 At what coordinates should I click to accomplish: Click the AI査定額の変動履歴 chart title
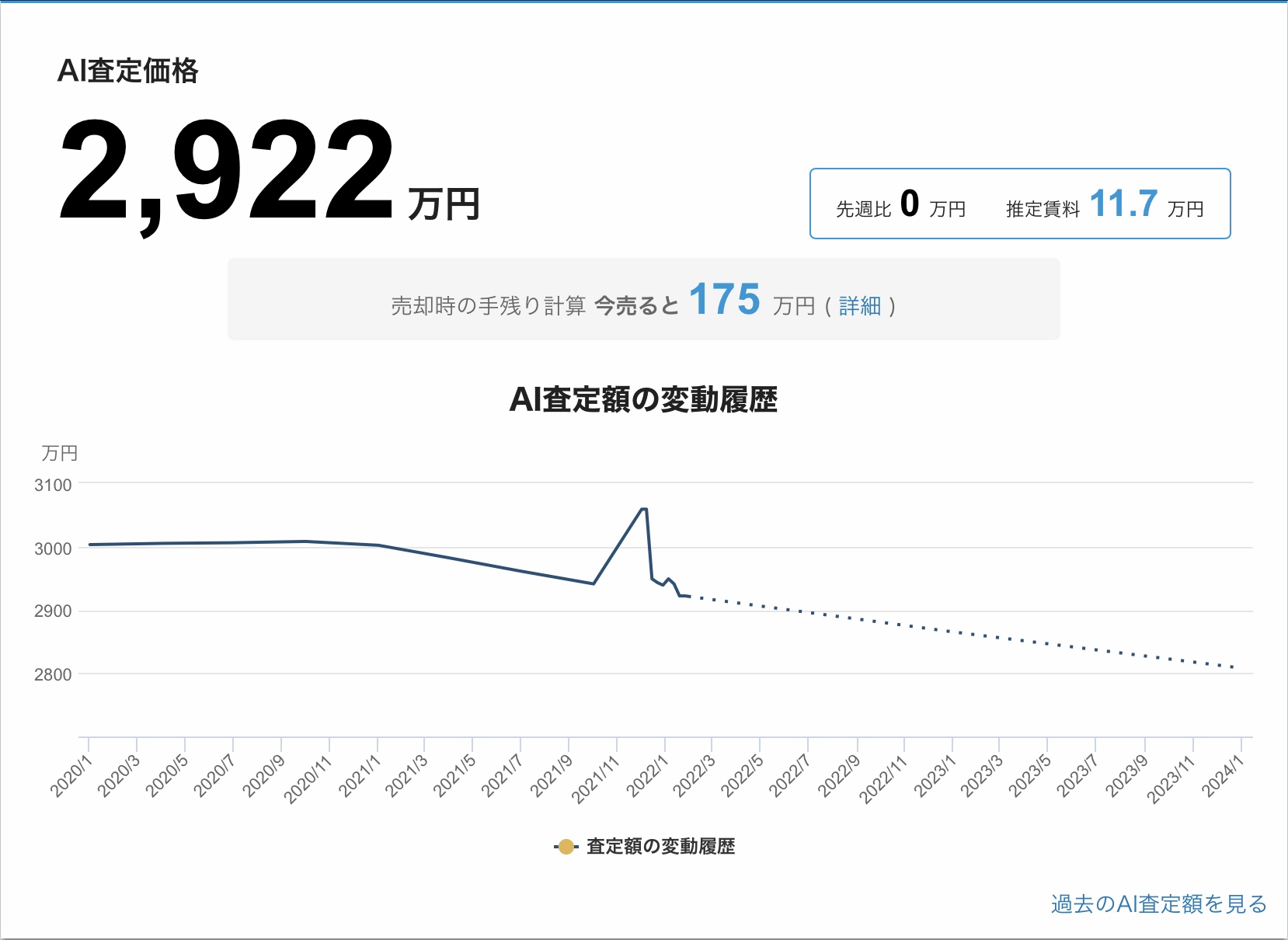tap(643, 400)
